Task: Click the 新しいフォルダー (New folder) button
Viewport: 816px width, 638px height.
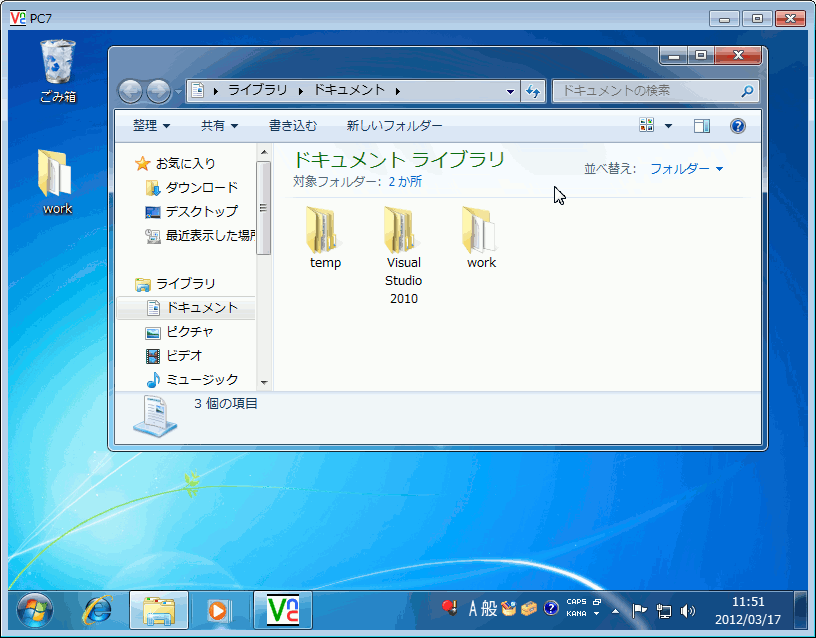Action: coord(394,126)
